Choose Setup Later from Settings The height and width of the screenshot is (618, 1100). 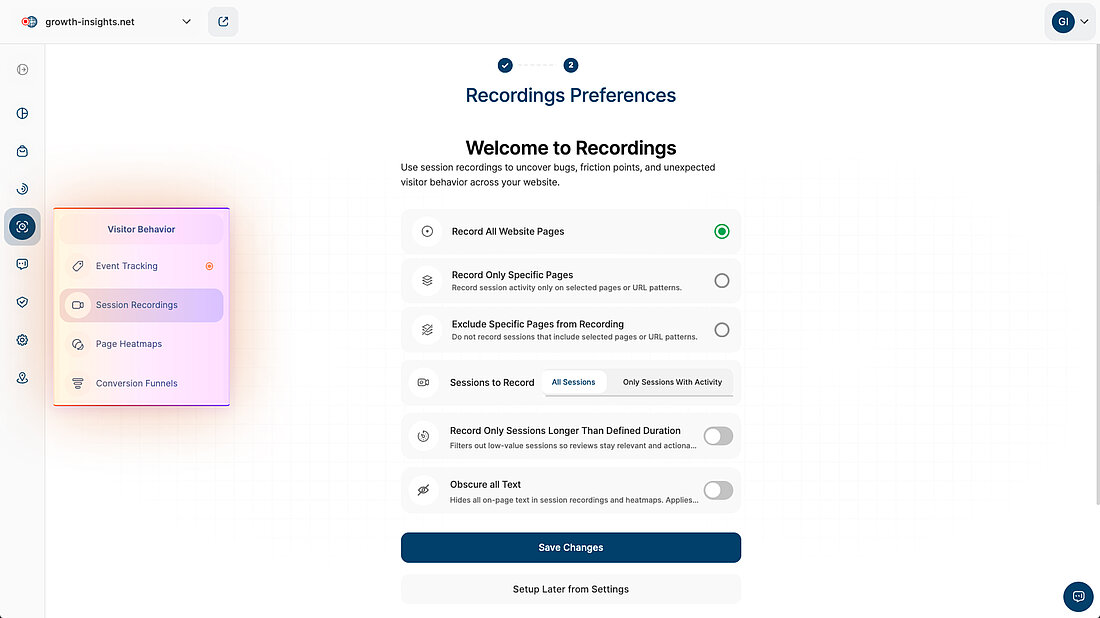pos(570,589)
